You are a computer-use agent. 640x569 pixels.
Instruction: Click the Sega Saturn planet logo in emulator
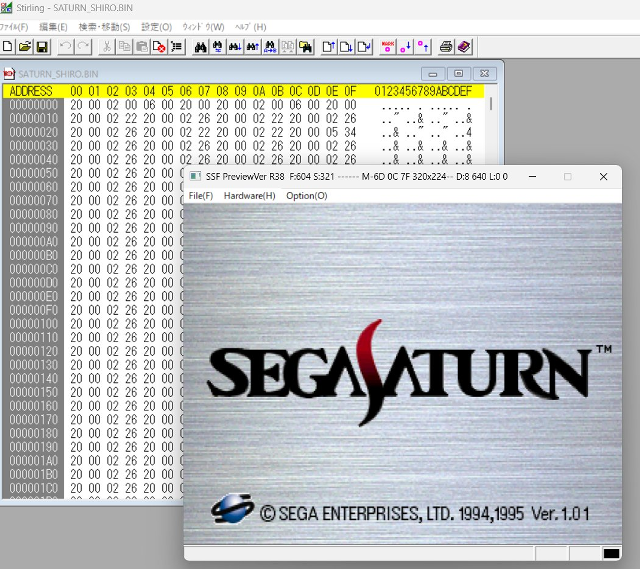(x=232, y=508)
